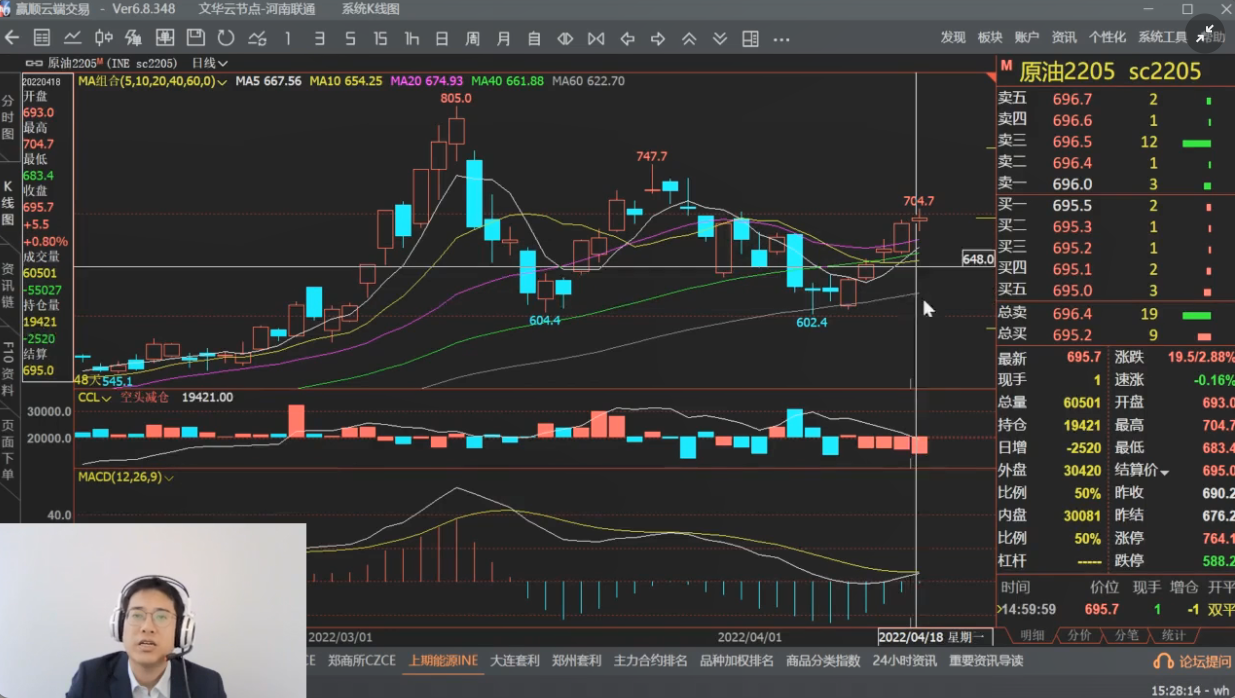Click the double-down chevron next contract icon
This screenshot has width=1235, height=698.
[720, 39]
